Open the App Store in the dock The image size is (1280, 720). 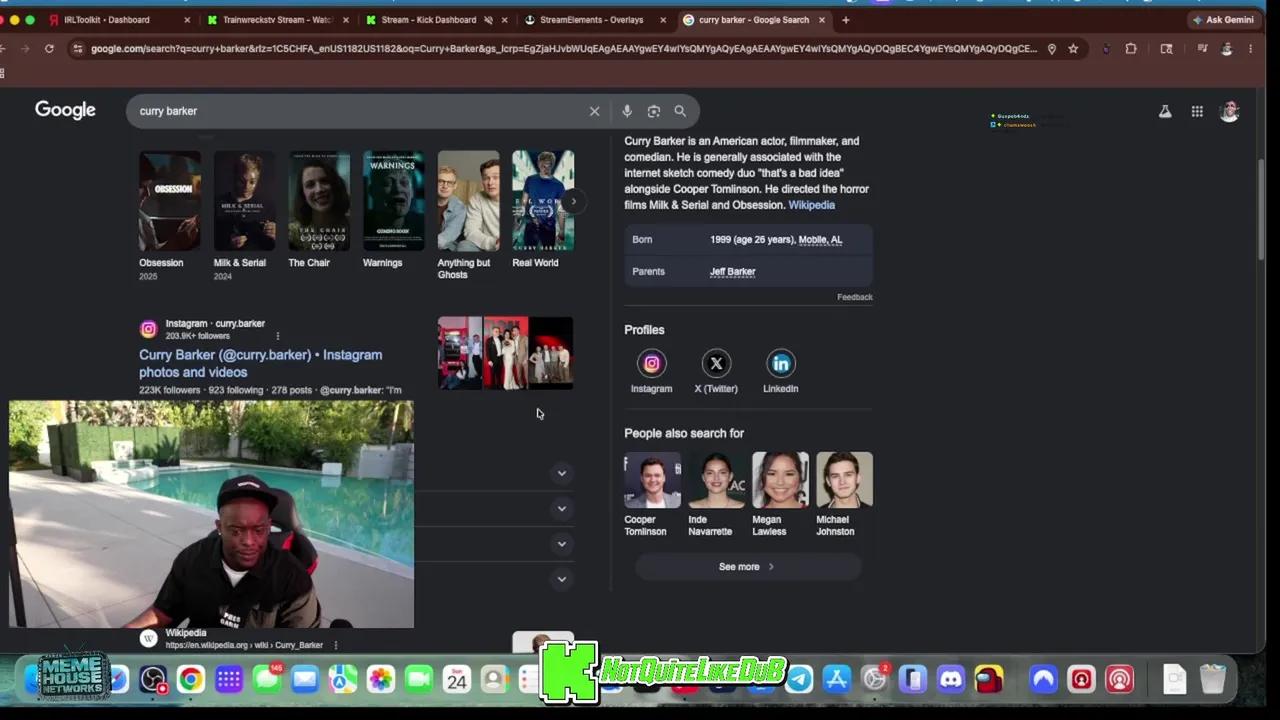coord(837,680)
